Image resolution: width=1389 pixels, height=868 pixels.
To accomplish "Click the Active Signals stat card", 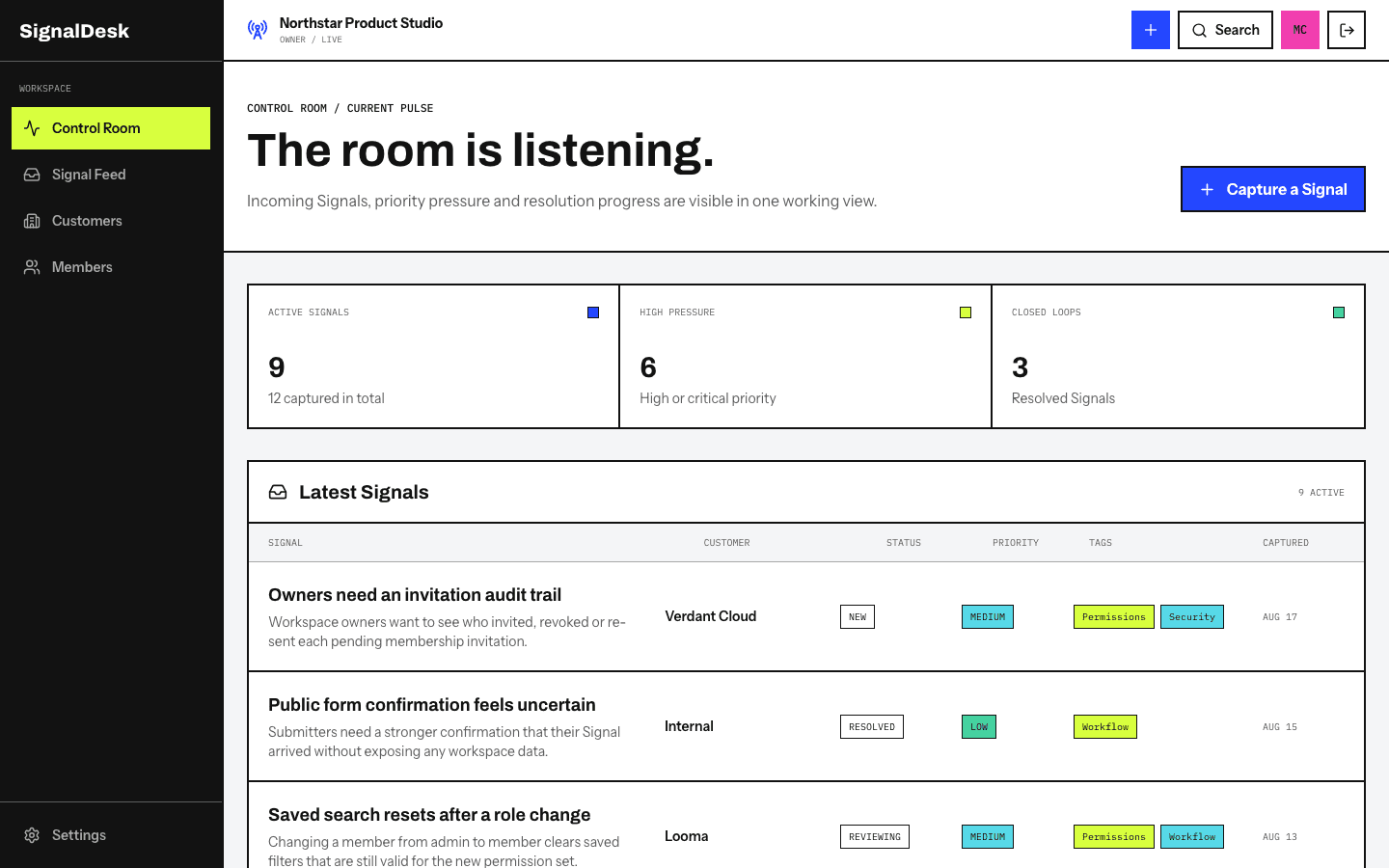I will 434,356.
